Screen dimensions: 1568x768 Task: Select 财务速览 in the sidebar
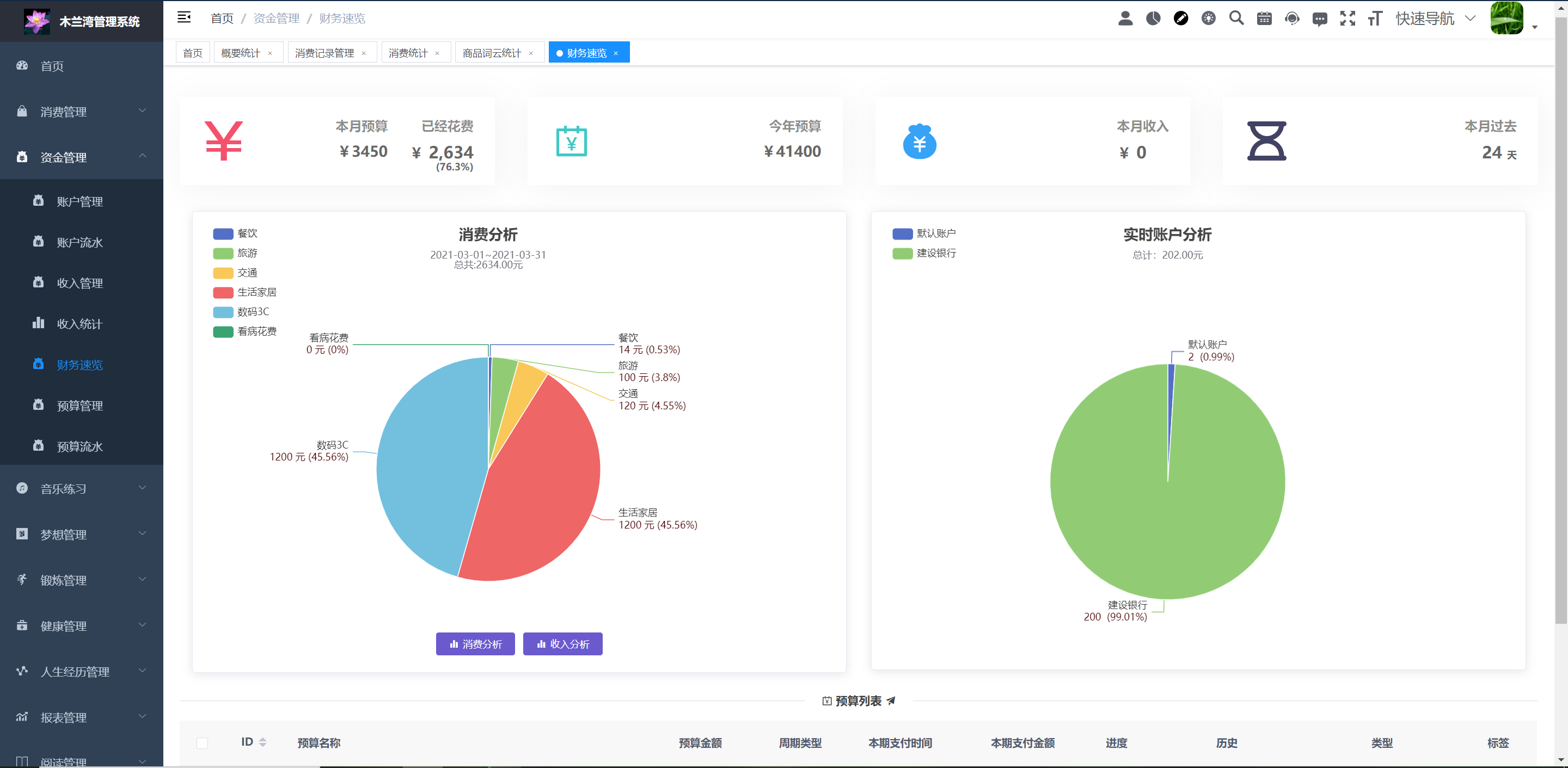click(82, 365)
